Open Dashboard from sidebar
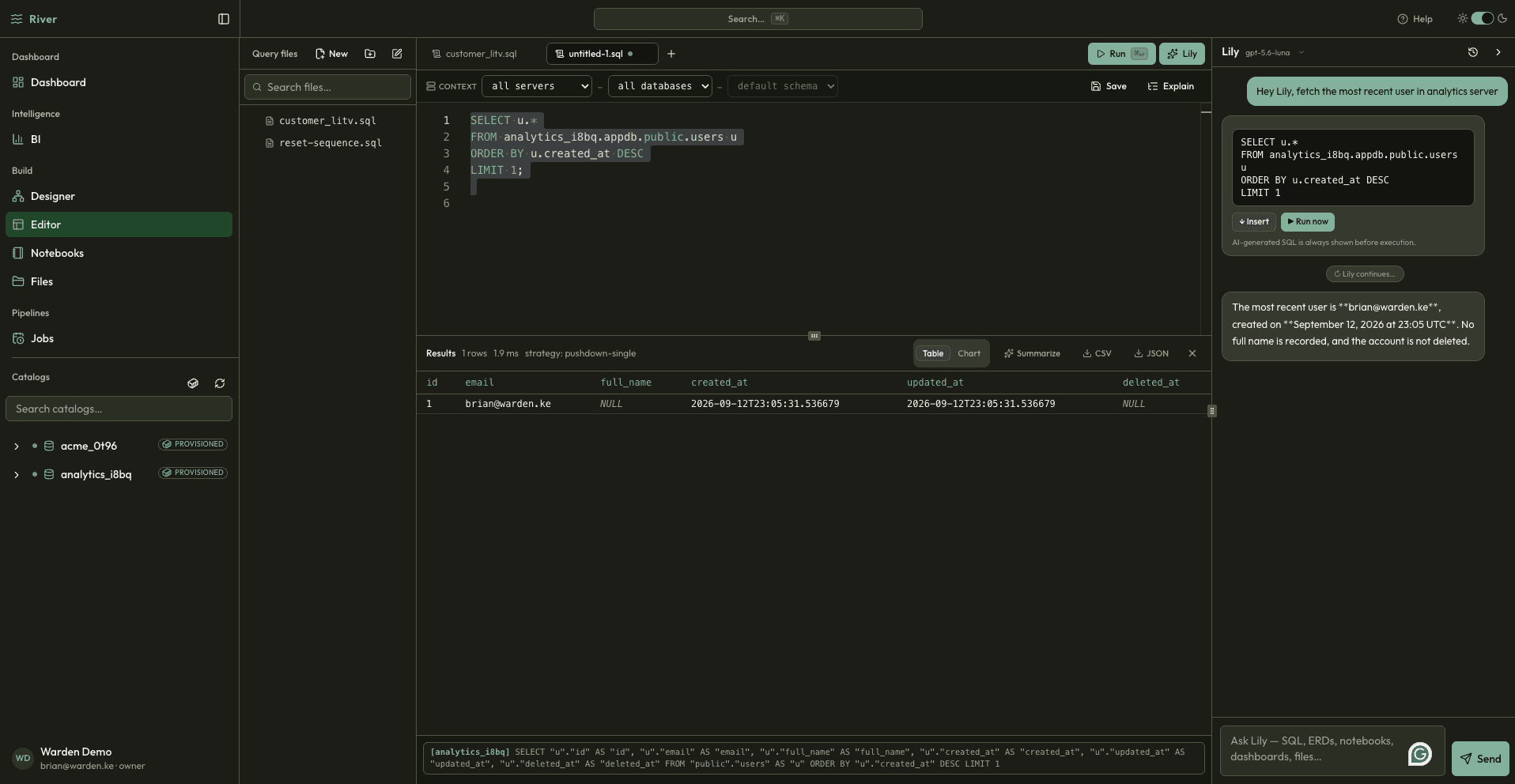1515x784 pixels. pos(119,82)
